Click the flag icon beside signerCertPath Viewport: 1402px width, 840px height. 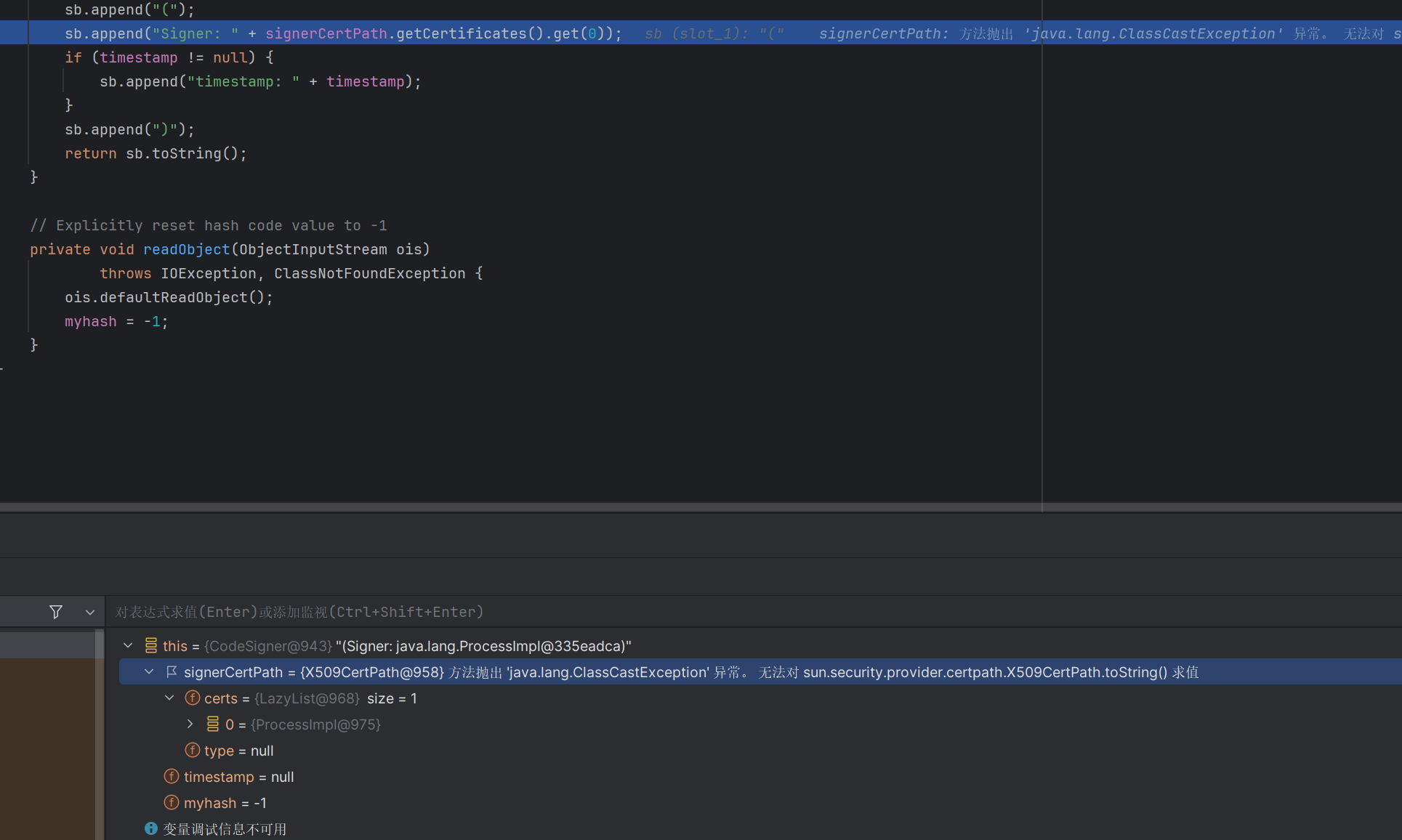click(x=172, y=672)
